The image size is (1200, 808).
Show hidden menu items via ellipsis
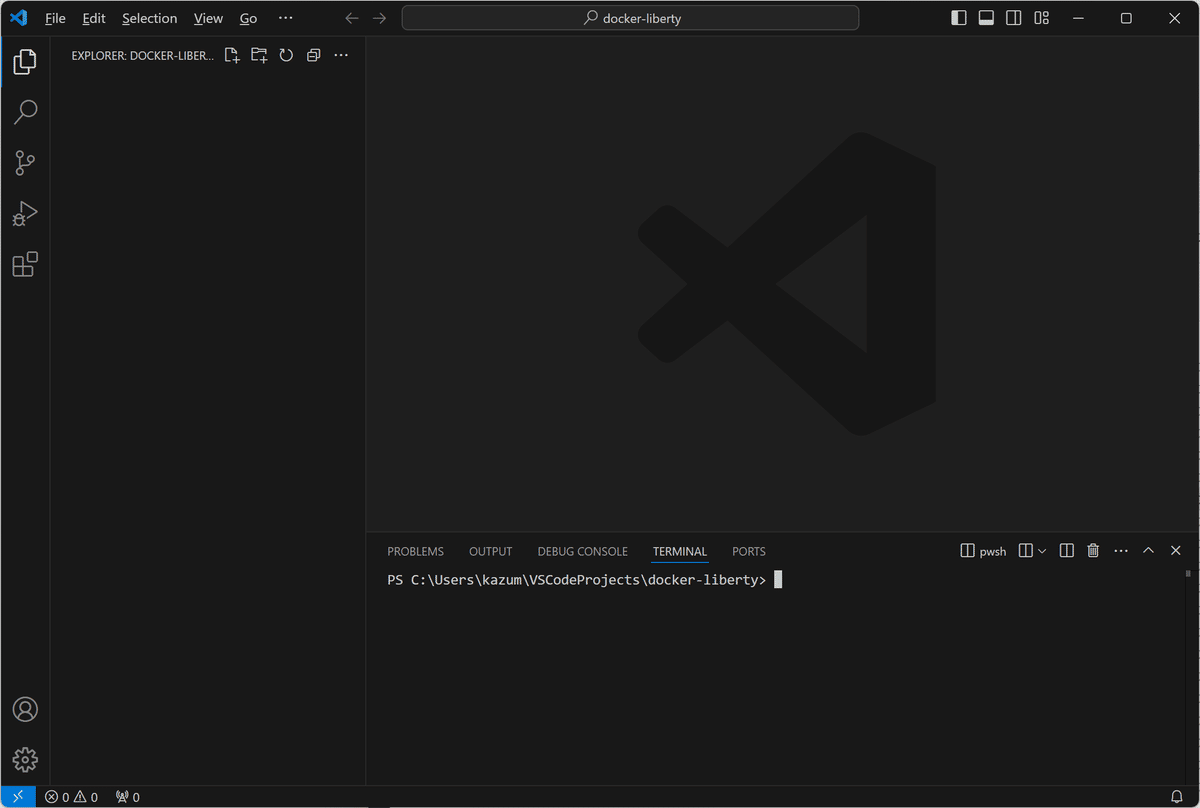[286, 18]
